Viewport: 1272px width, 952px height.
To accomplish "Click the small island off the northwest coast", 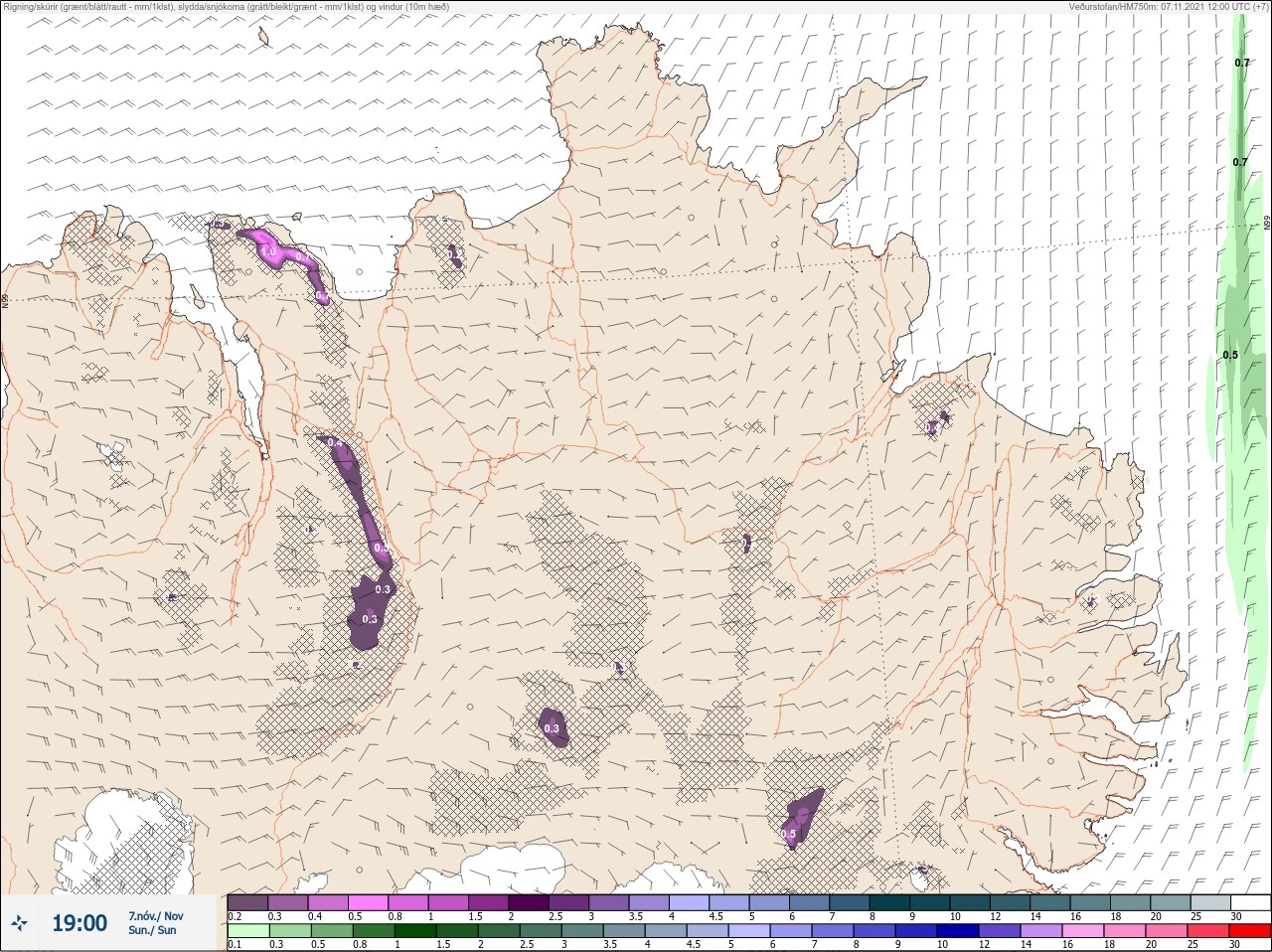I will (x=263, y=37).
